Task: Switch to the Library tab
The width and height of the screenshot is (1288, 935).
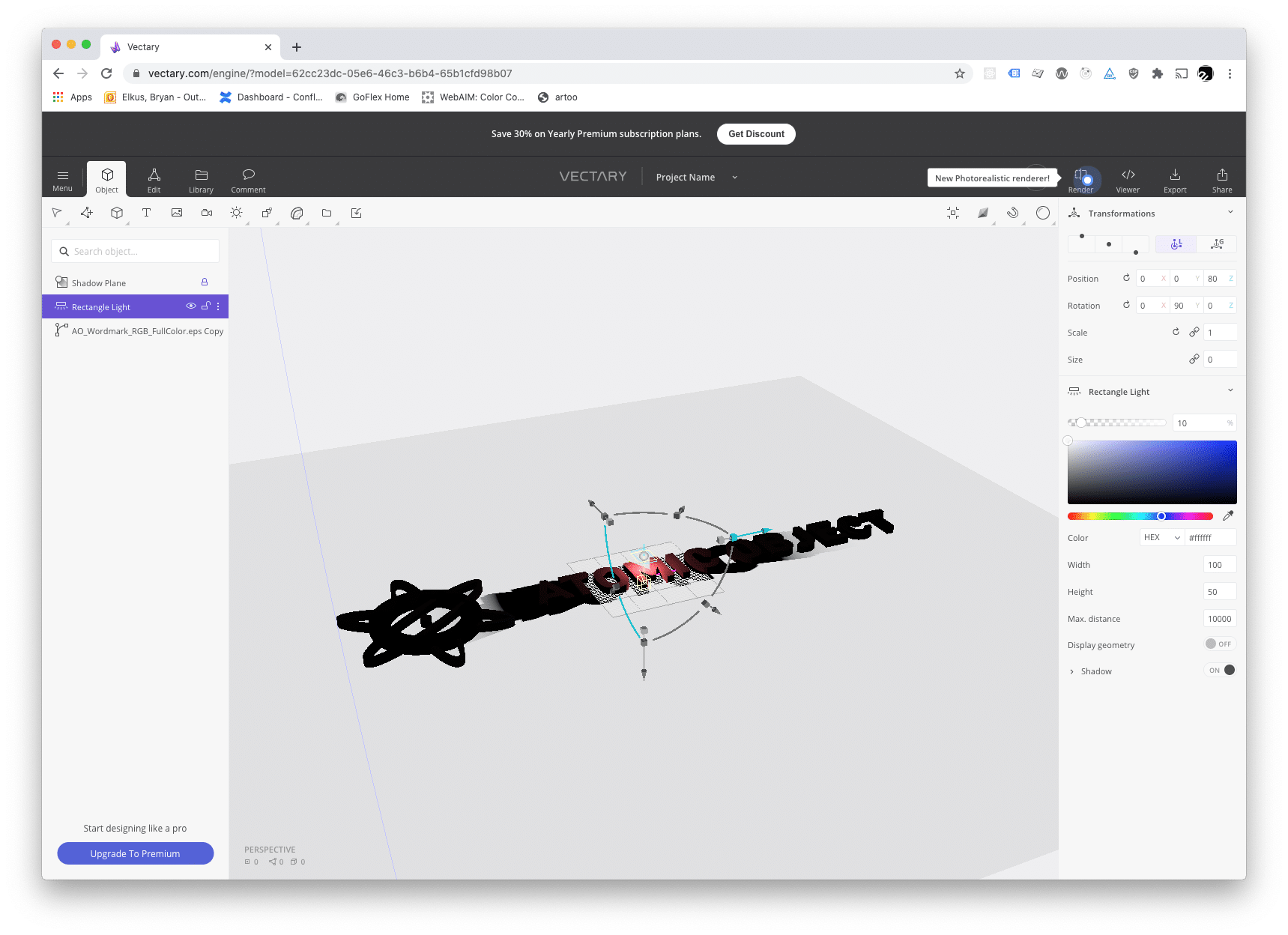Action: [201, 178]
